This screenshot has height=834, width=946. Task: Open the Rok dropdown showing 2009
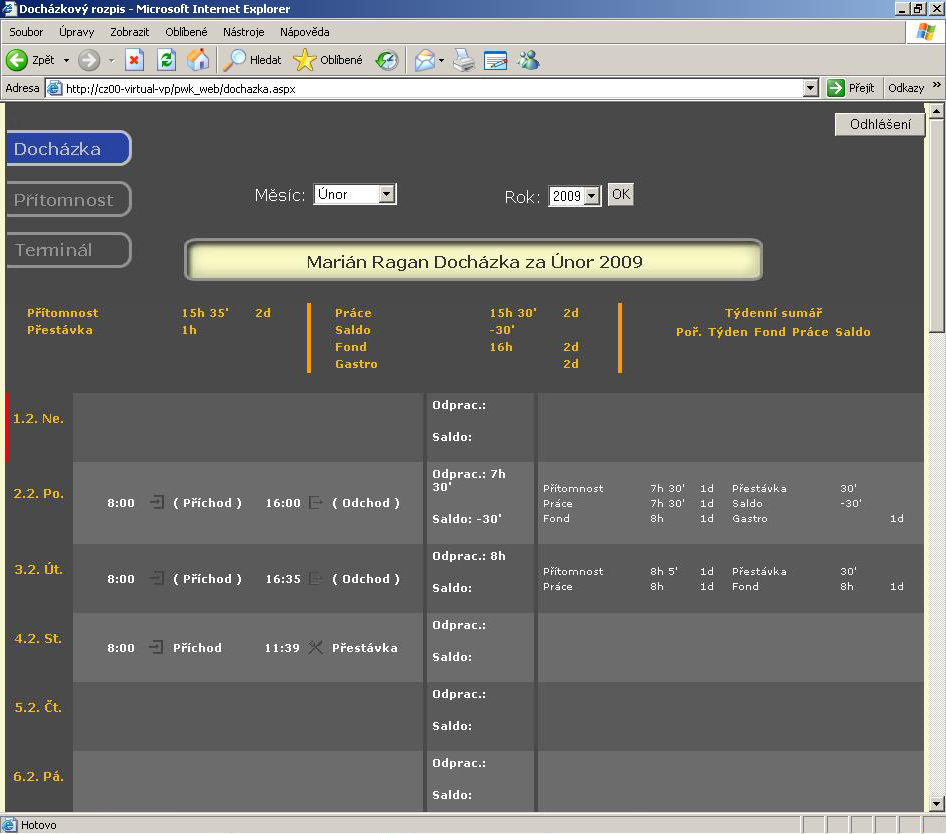point(592,196)
